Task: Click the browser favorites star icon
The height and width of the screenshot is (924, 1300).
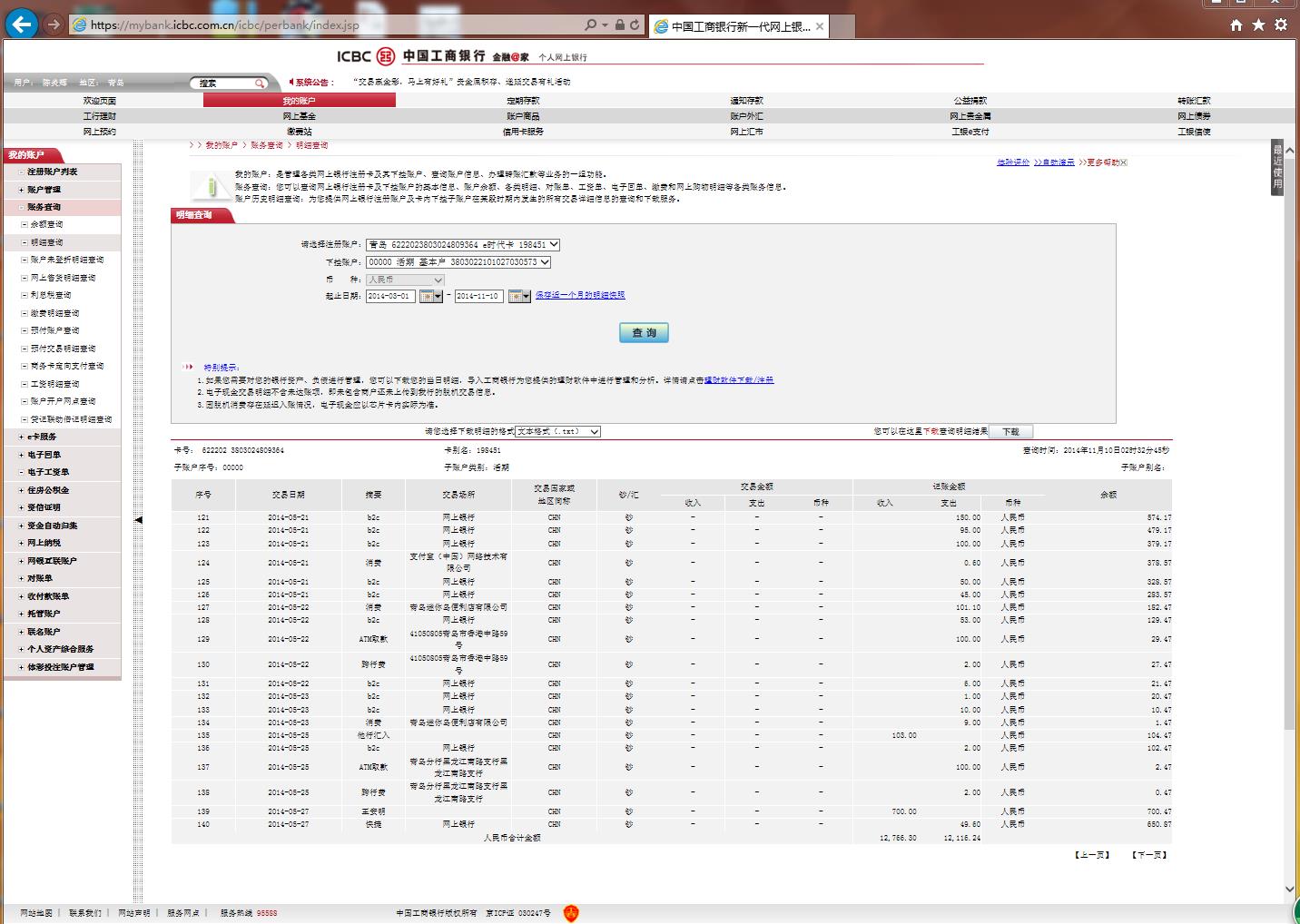Action: [1258, 25]
